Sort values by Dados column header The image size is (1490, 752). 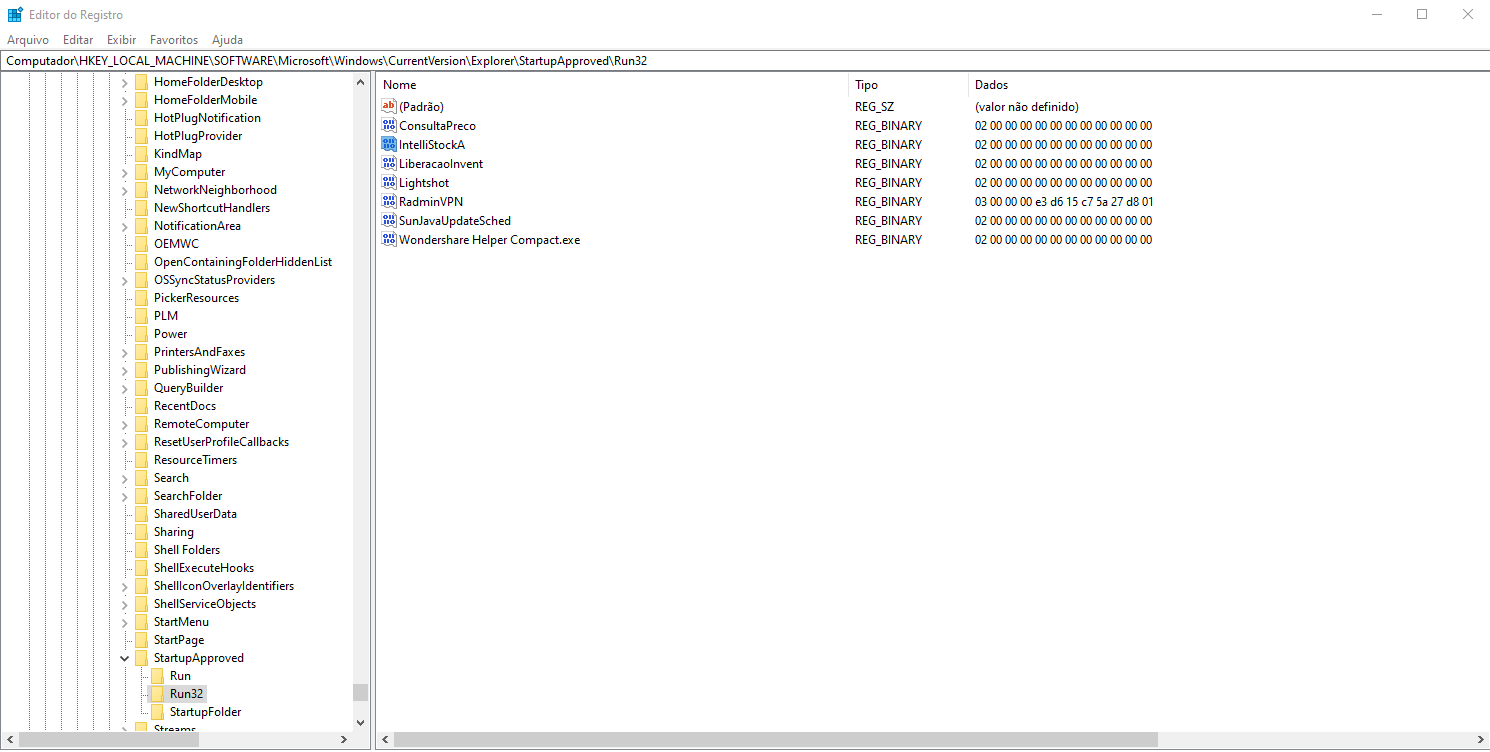point(1228,85)
